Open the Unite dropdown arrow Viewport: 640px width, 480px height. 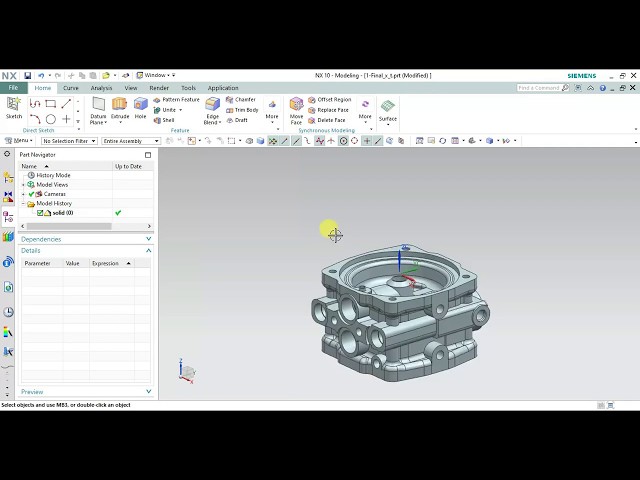point(180,110)
